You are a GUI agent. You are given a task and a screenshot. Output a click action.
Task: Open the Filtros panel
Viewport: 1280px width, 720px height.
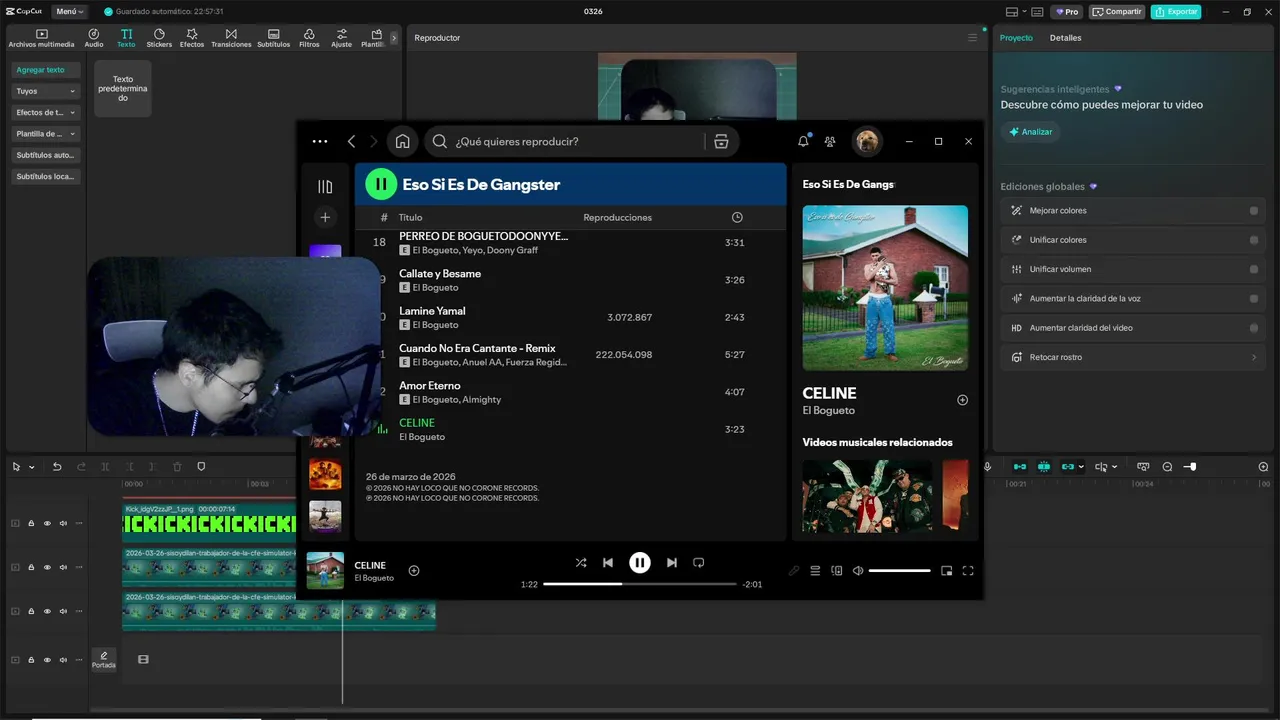pos(309,38)
